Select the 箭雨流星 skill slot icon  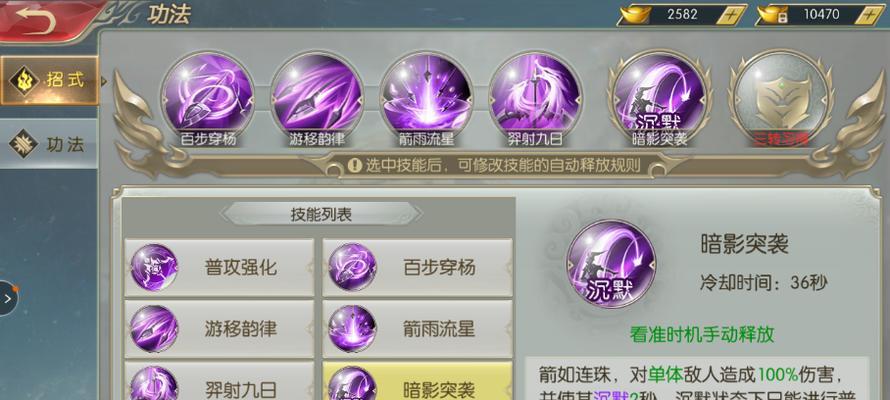(x=426, y=99)
